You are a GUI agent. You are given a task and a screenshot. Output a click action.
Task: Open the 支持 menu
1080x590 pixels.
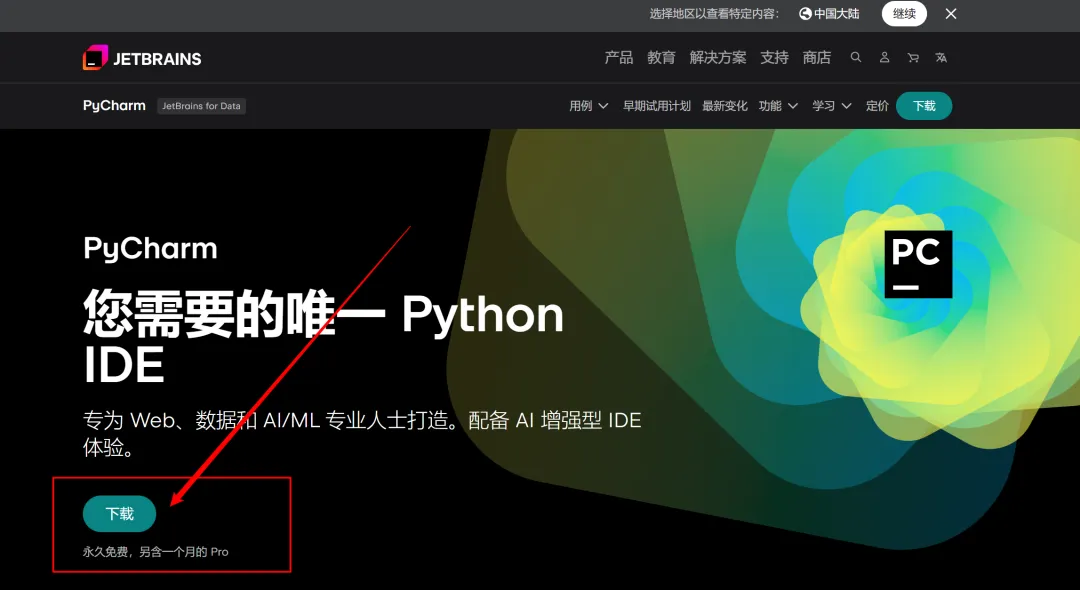click(x=774, y=58)
